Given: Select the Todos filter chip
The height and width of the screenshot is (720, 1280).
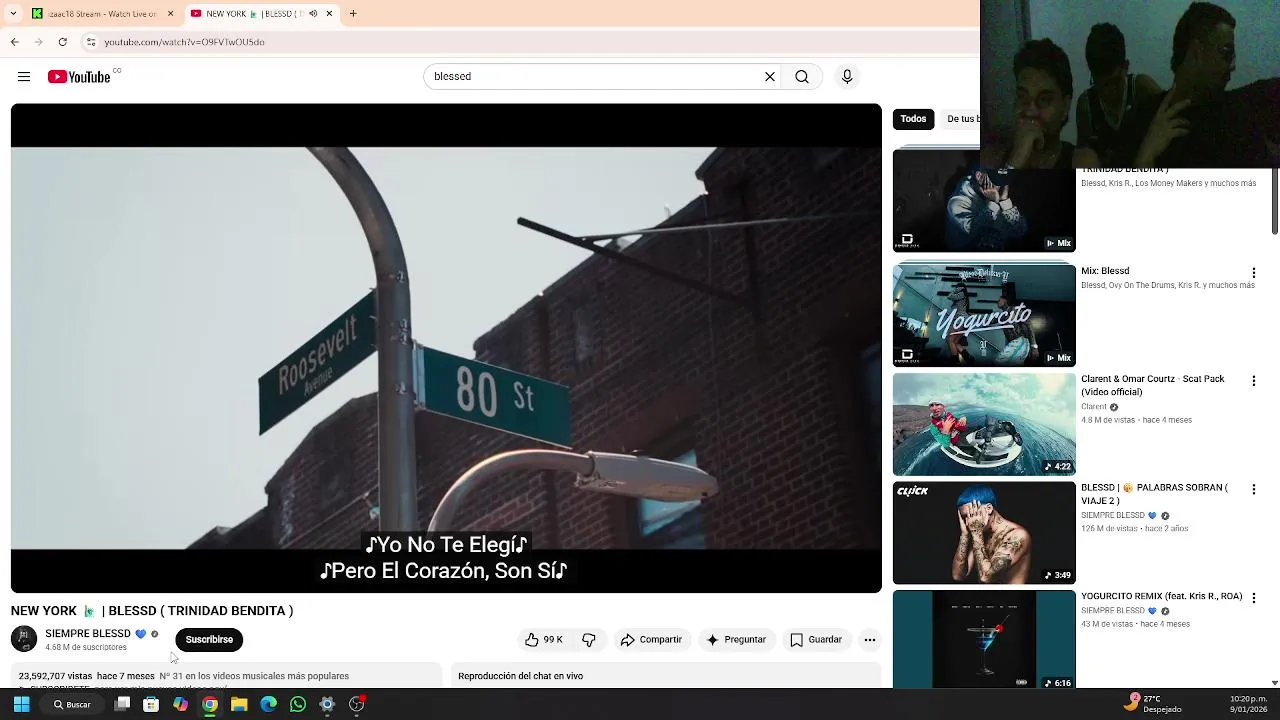Looking at the screenshot, I should 913,119.
